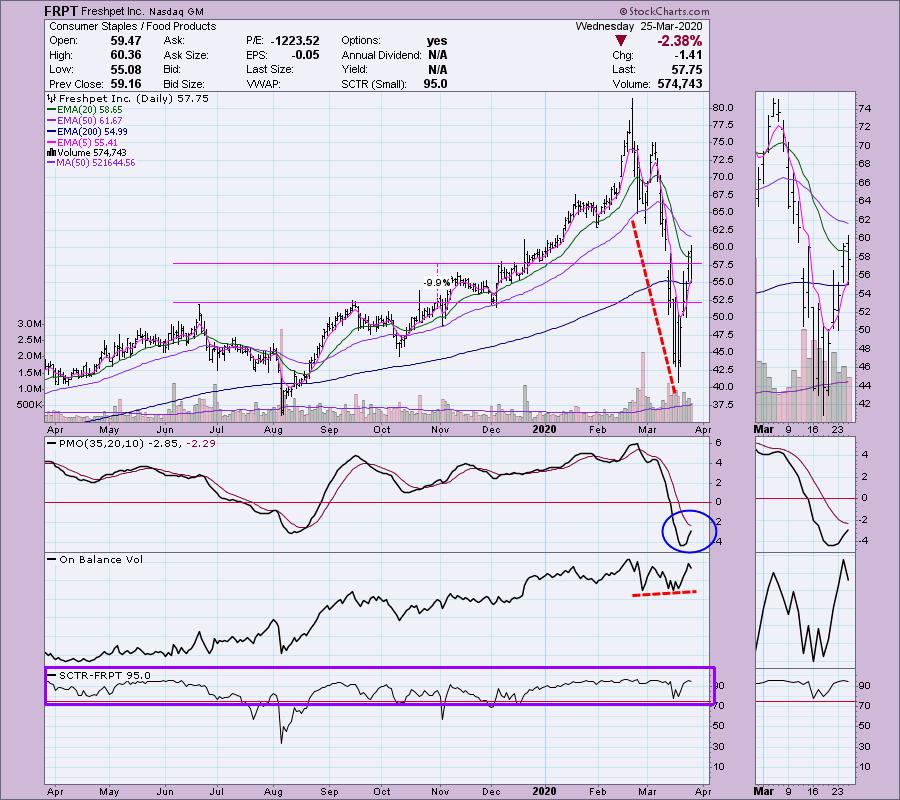Click the EPS -0.05 value
The width and height of the screenshot is (900, 800).
[305, 55]
